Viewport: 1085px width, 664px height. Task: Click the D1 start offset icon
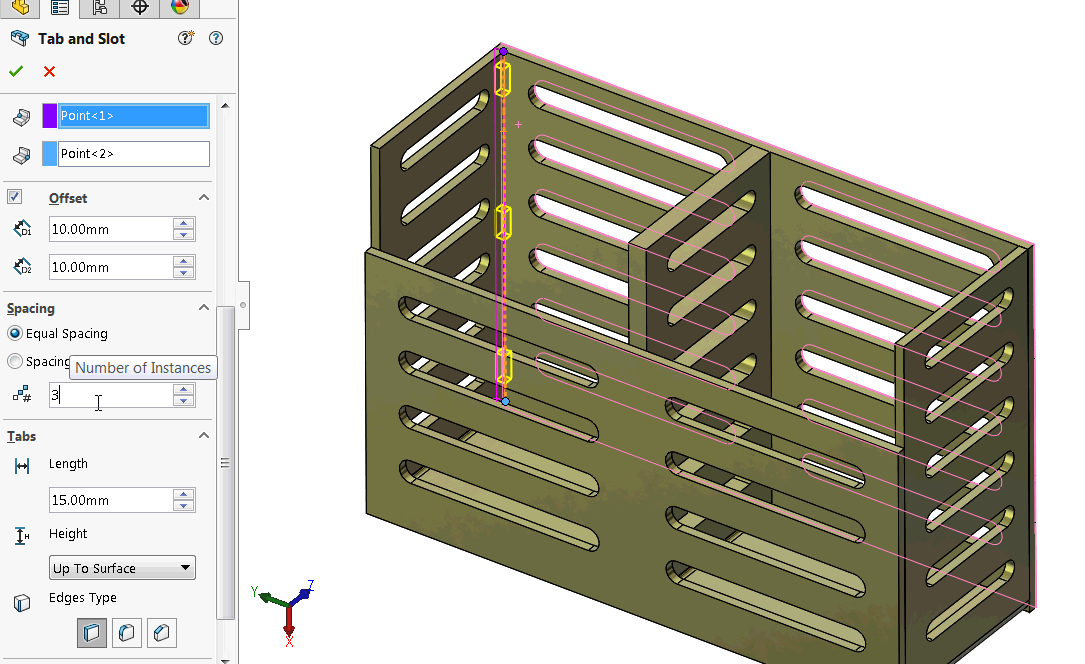22,228
